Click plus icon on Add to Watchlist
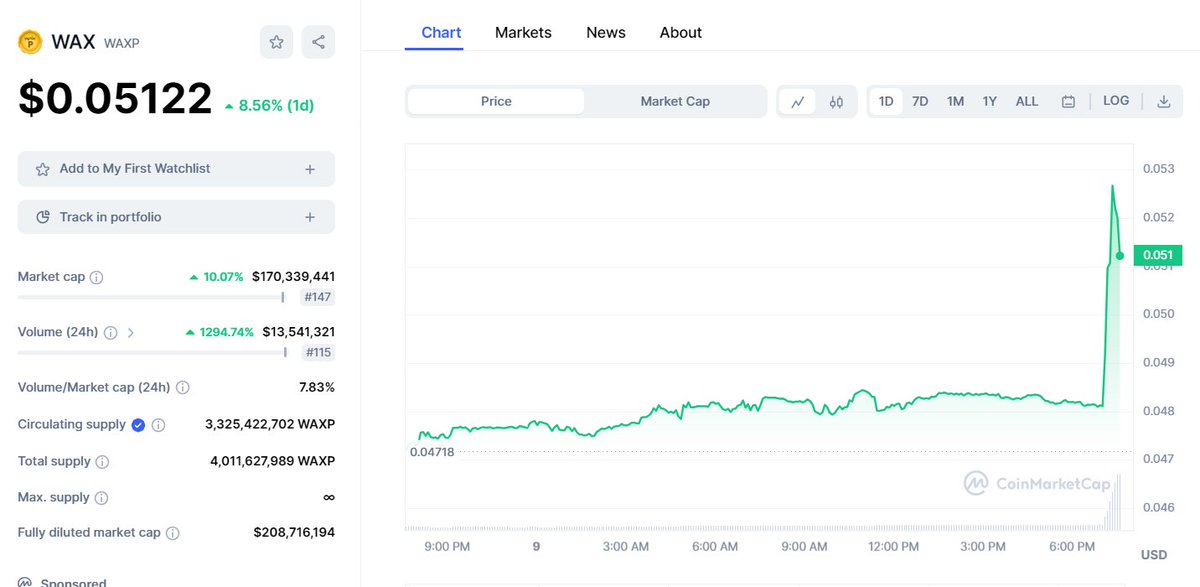1200x587 pixels. 310,169
